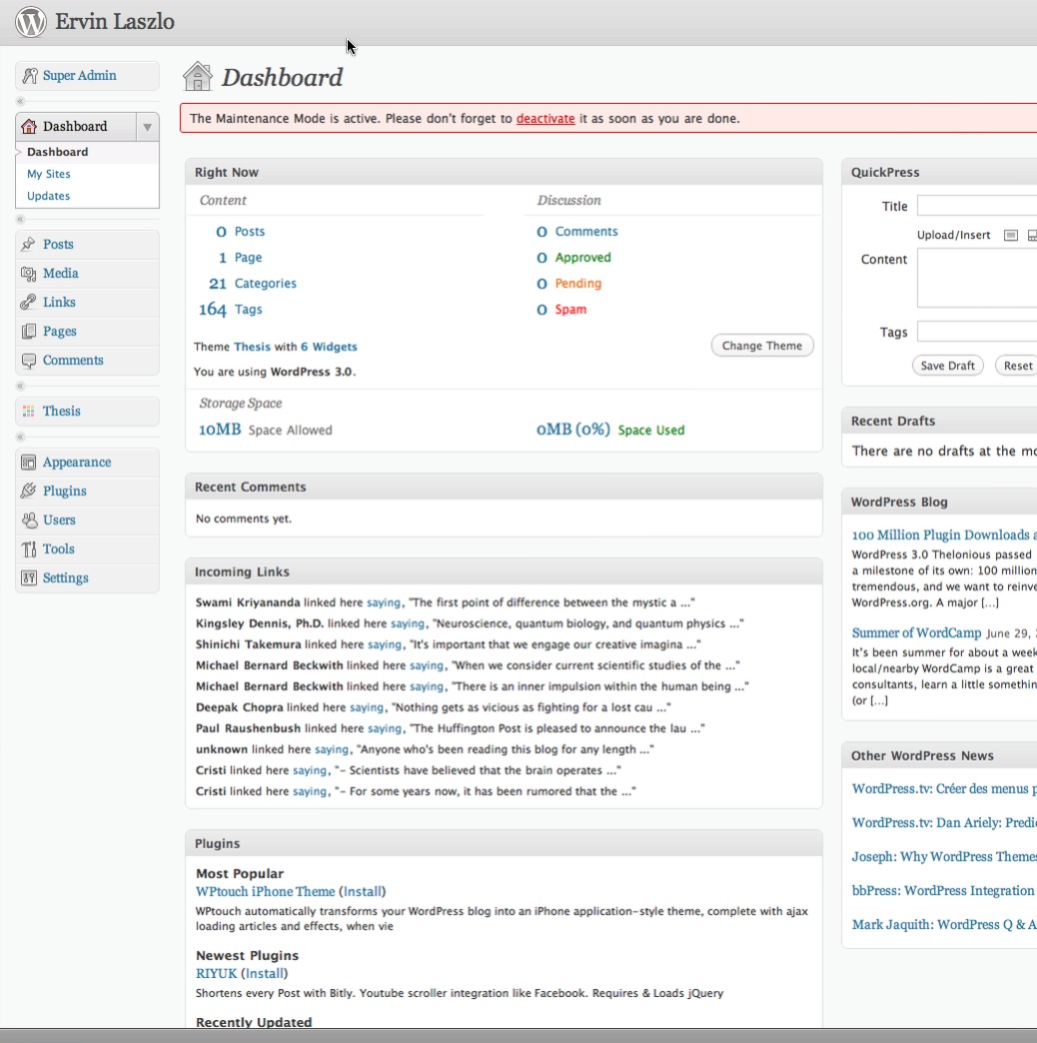Click the Settings sliders icon
This screenshot has width=1037, height=1043.
coord(28,578)
